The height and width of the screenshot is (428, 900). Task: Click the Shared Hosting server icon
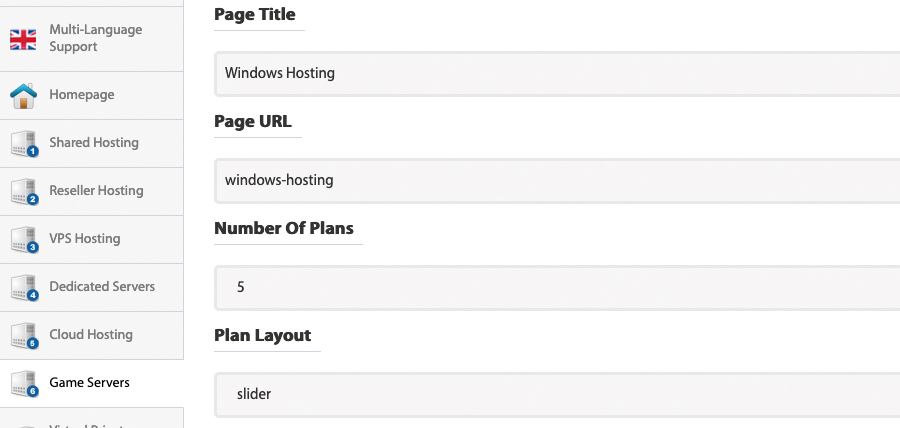pyautogui.click(x=24, y=143)
